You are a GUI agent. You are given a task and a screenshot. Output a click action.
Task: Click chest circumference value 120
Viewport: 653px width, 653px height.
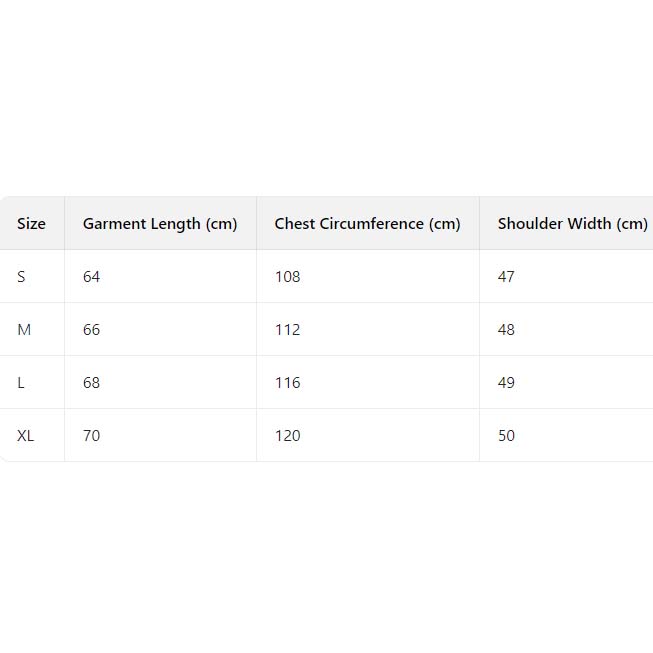[287, 436]
